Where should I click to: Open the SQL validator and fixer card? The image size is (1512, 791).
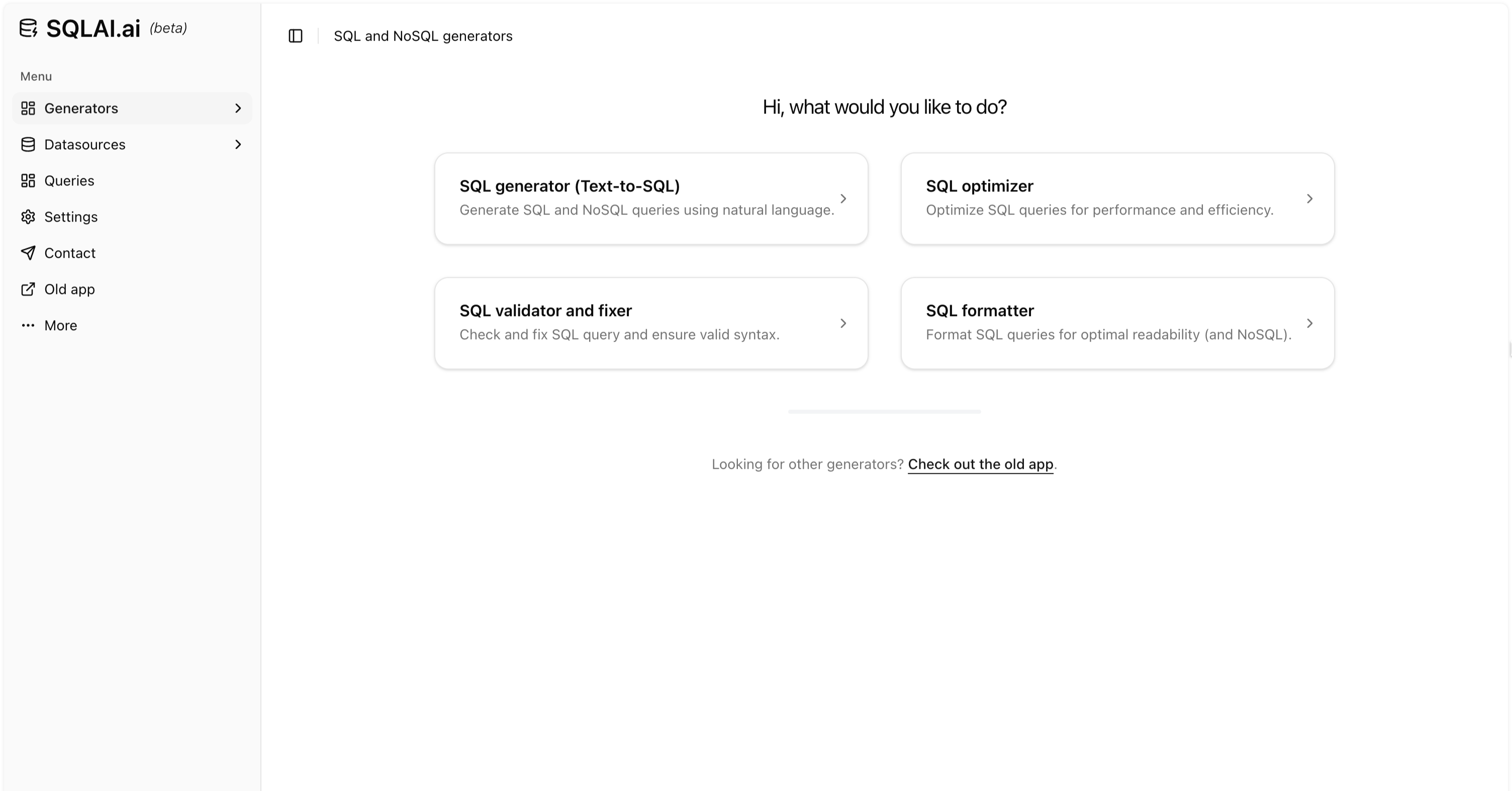(650, 323)
